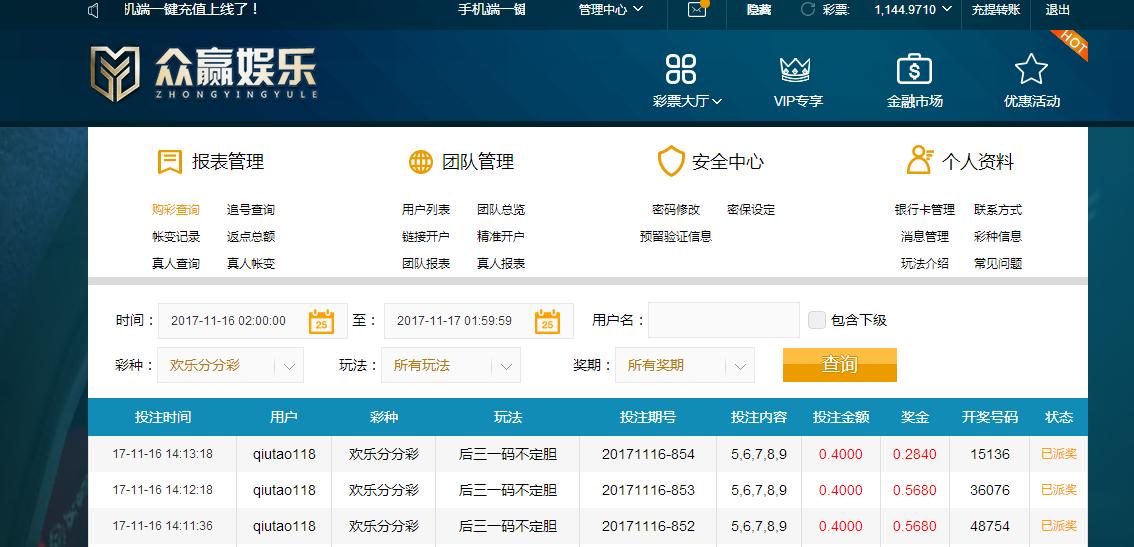Viewport: 1134px width, 547px height.
Task: Click 已派奖 status for issue 854
Action: (x=1059, y=454)
